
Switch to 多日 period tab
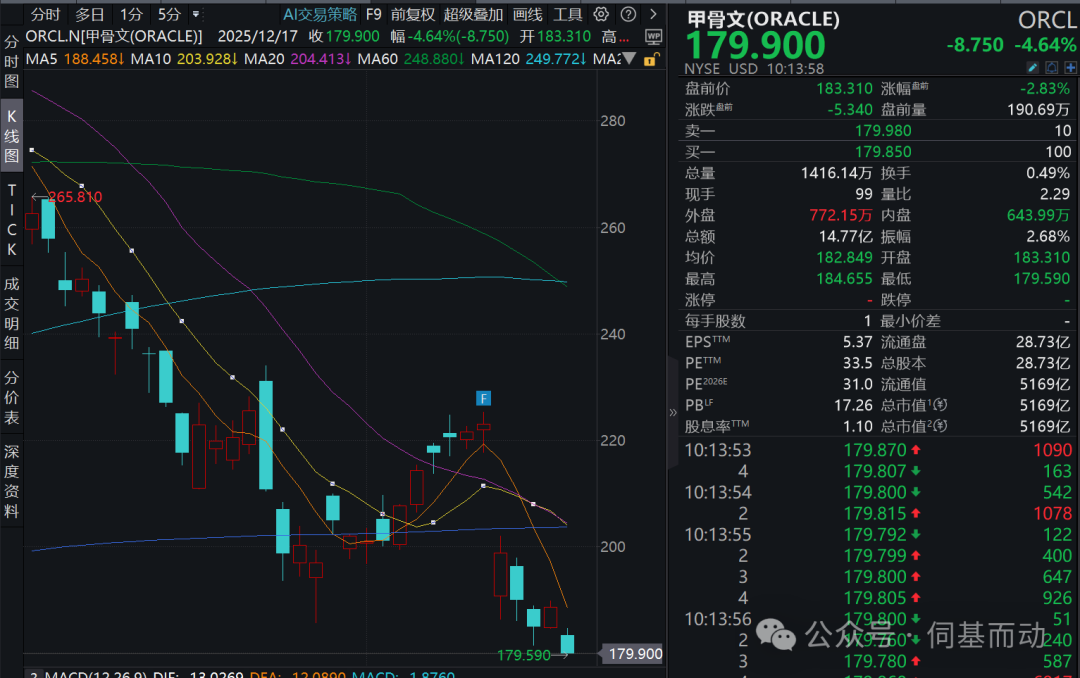pos(90,14)
